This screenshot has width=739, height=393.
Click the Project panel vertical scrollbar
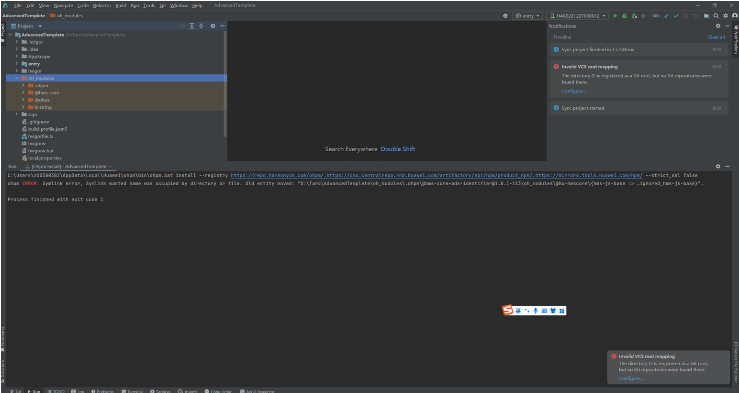click(225, 83)
